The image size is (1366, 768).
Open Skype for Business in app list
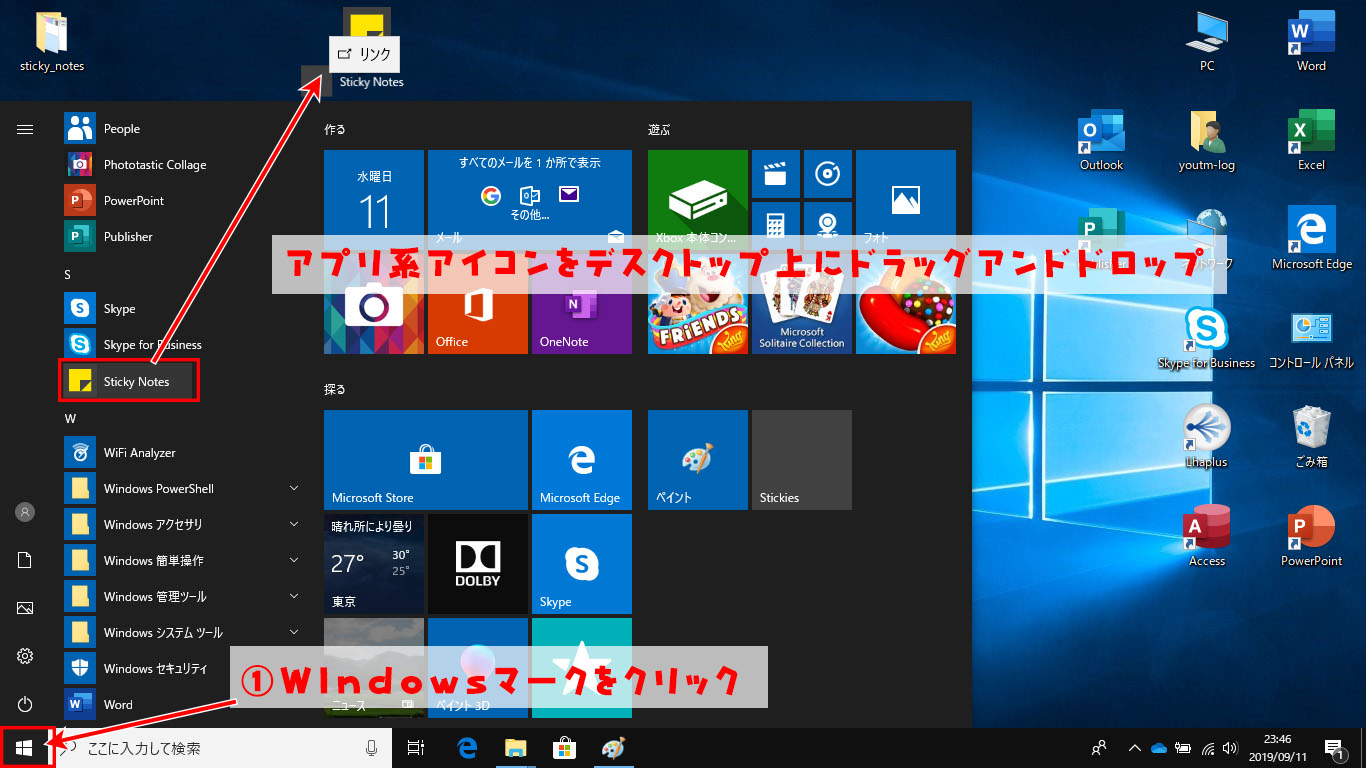point(183,345)
